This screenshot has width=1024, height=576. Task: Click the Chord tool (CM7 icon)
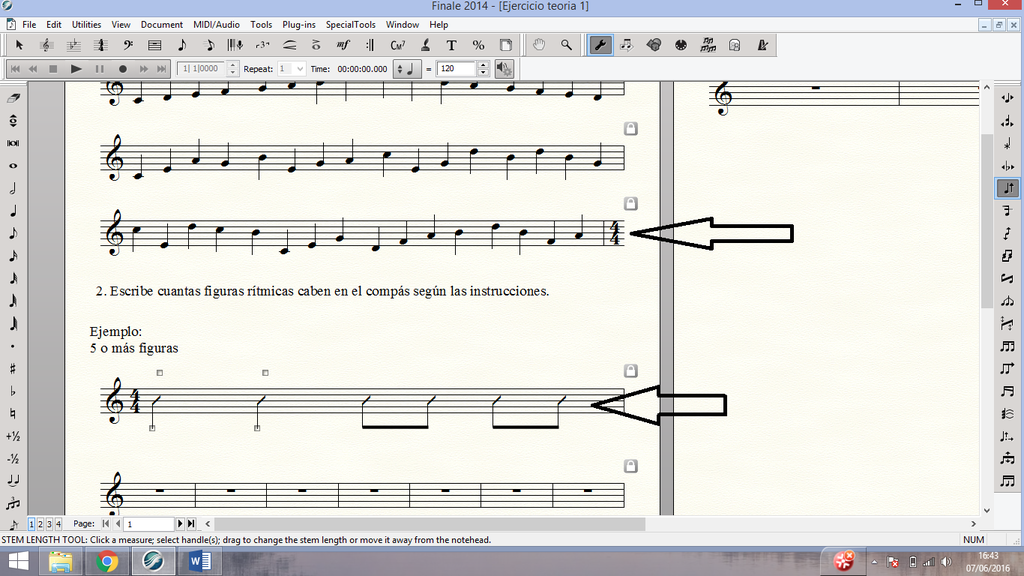click(397, 45)
